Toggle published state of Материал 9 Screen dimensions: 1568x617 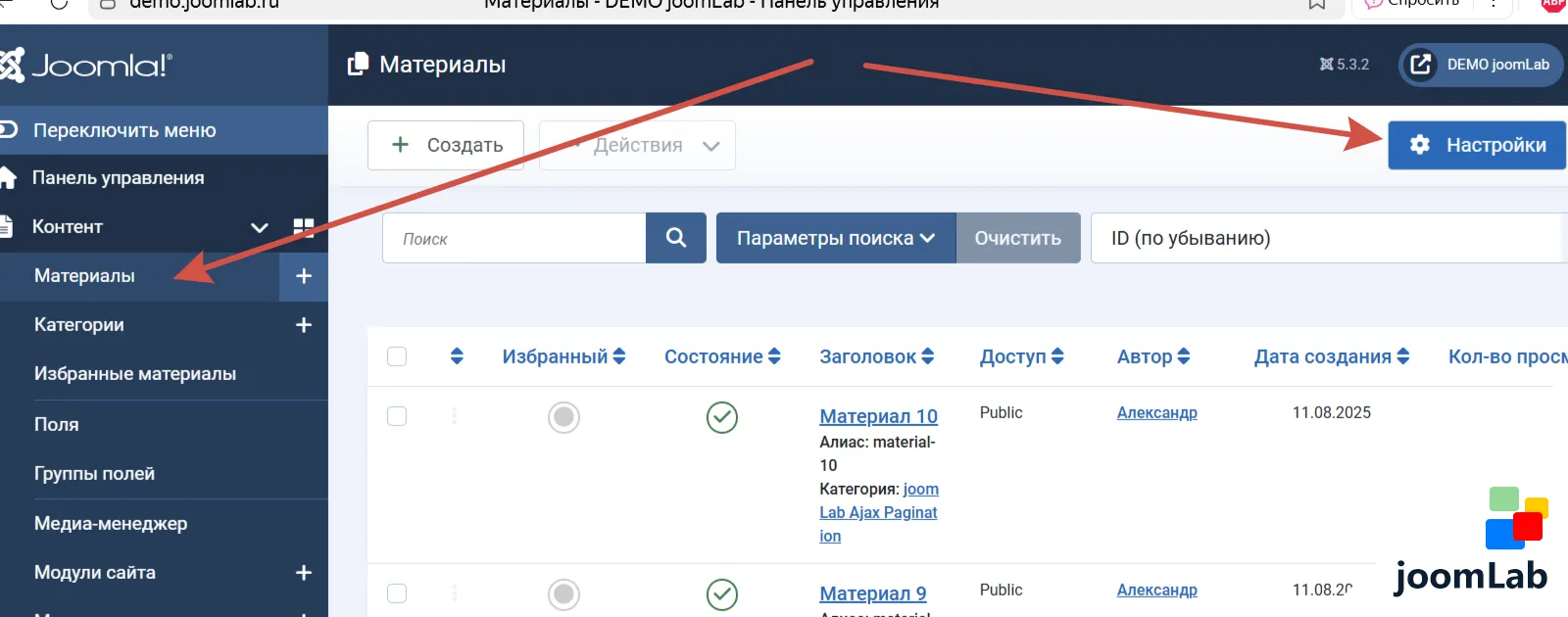(x=722, y=594)
